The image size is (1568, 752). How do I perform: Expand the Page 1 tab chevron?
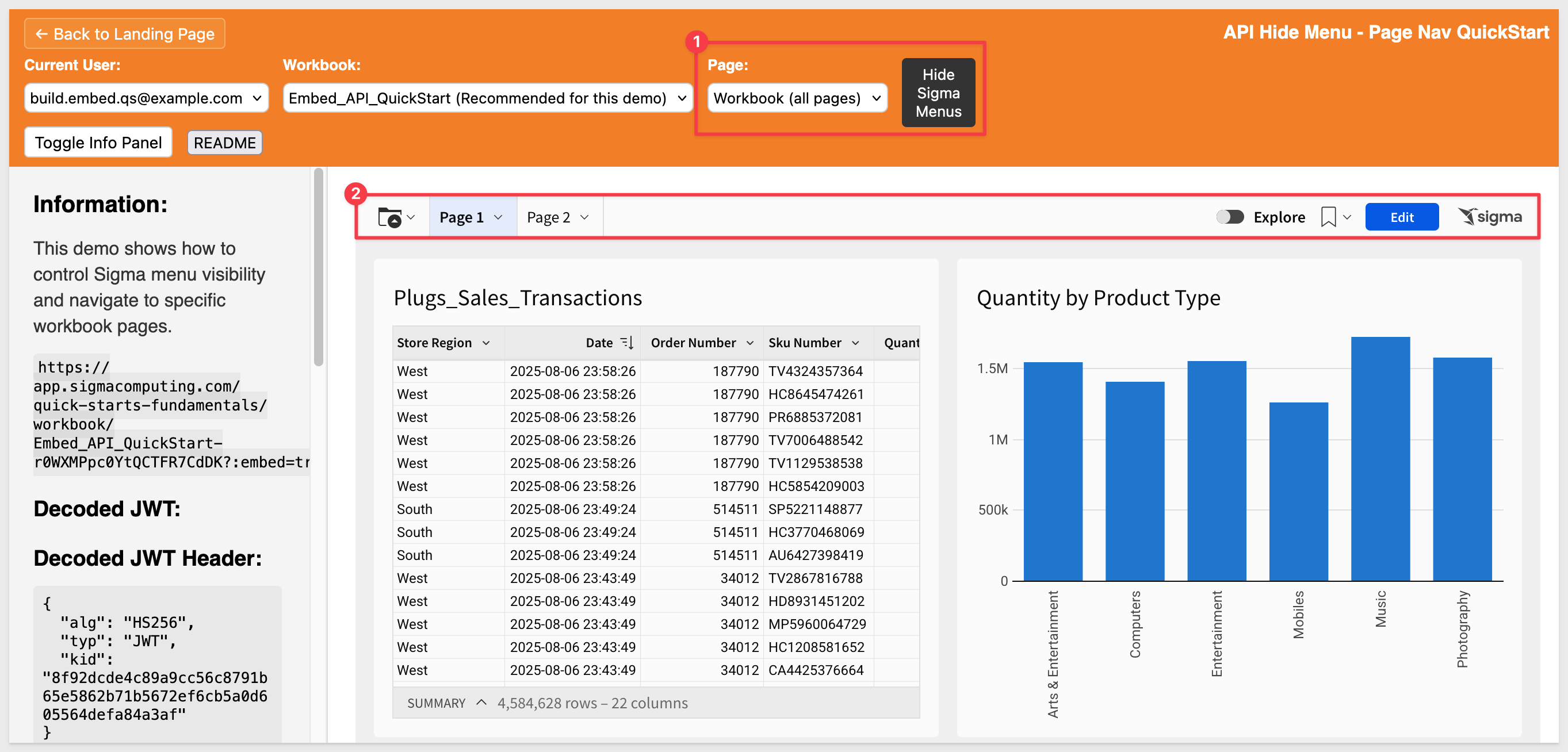[498, 217]
